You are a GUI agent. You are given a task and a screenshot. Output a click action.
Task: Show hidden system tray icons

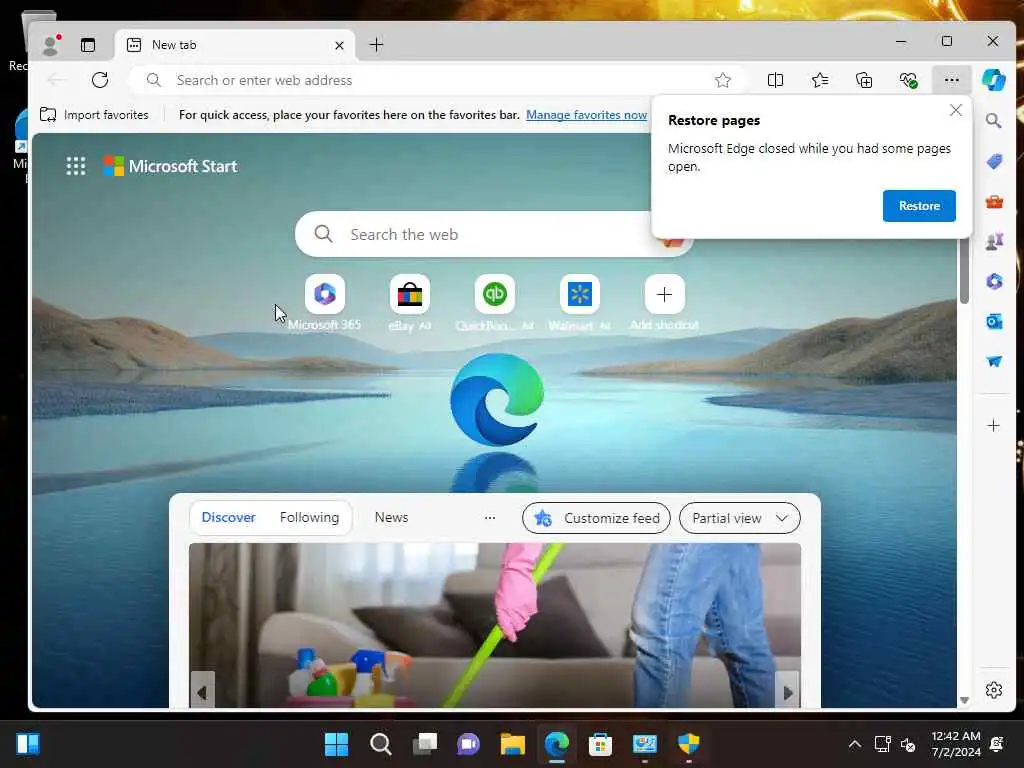(854, 744)
